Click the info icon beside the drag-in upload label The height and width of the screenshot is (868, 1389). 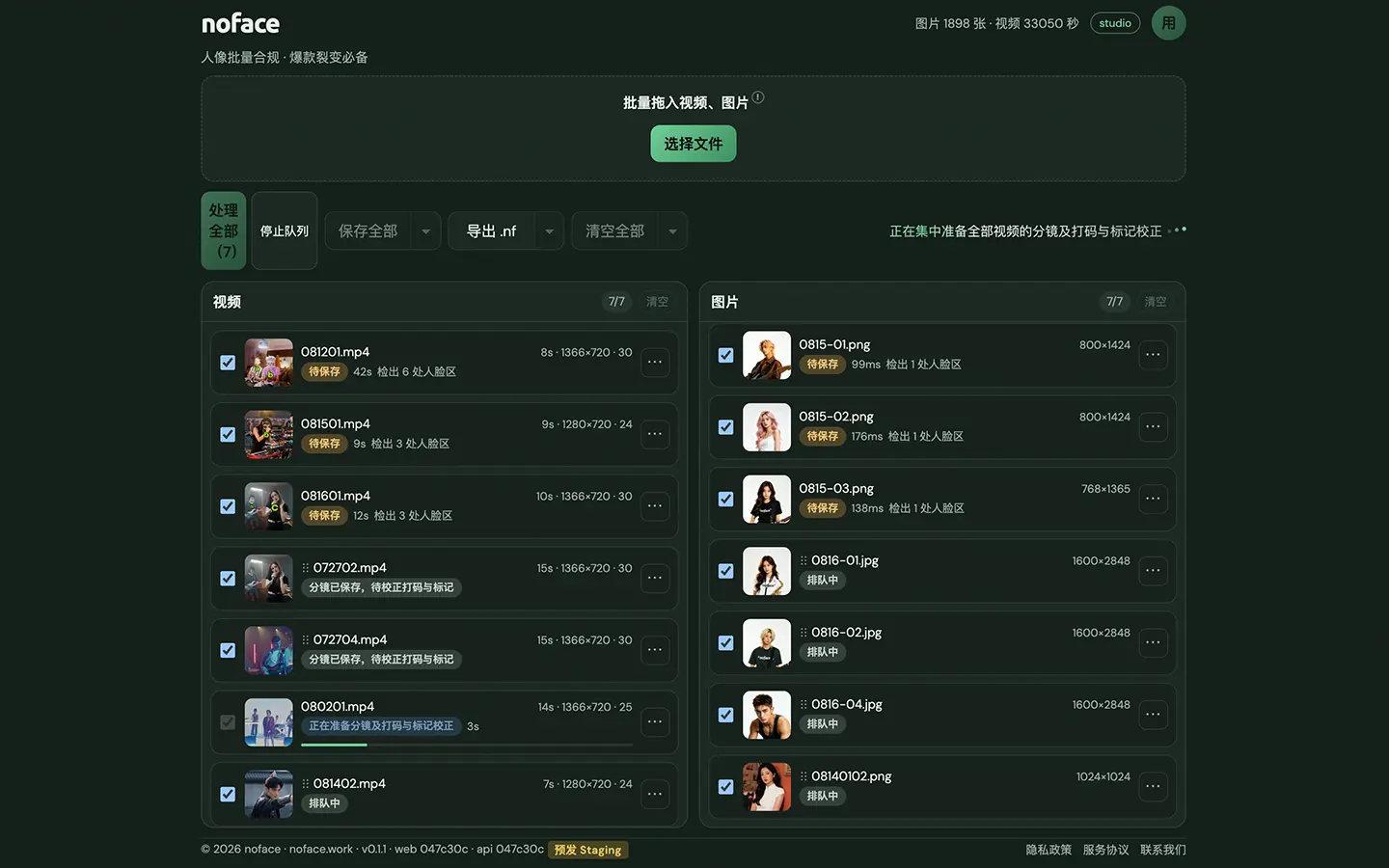[x=758, y=97]
